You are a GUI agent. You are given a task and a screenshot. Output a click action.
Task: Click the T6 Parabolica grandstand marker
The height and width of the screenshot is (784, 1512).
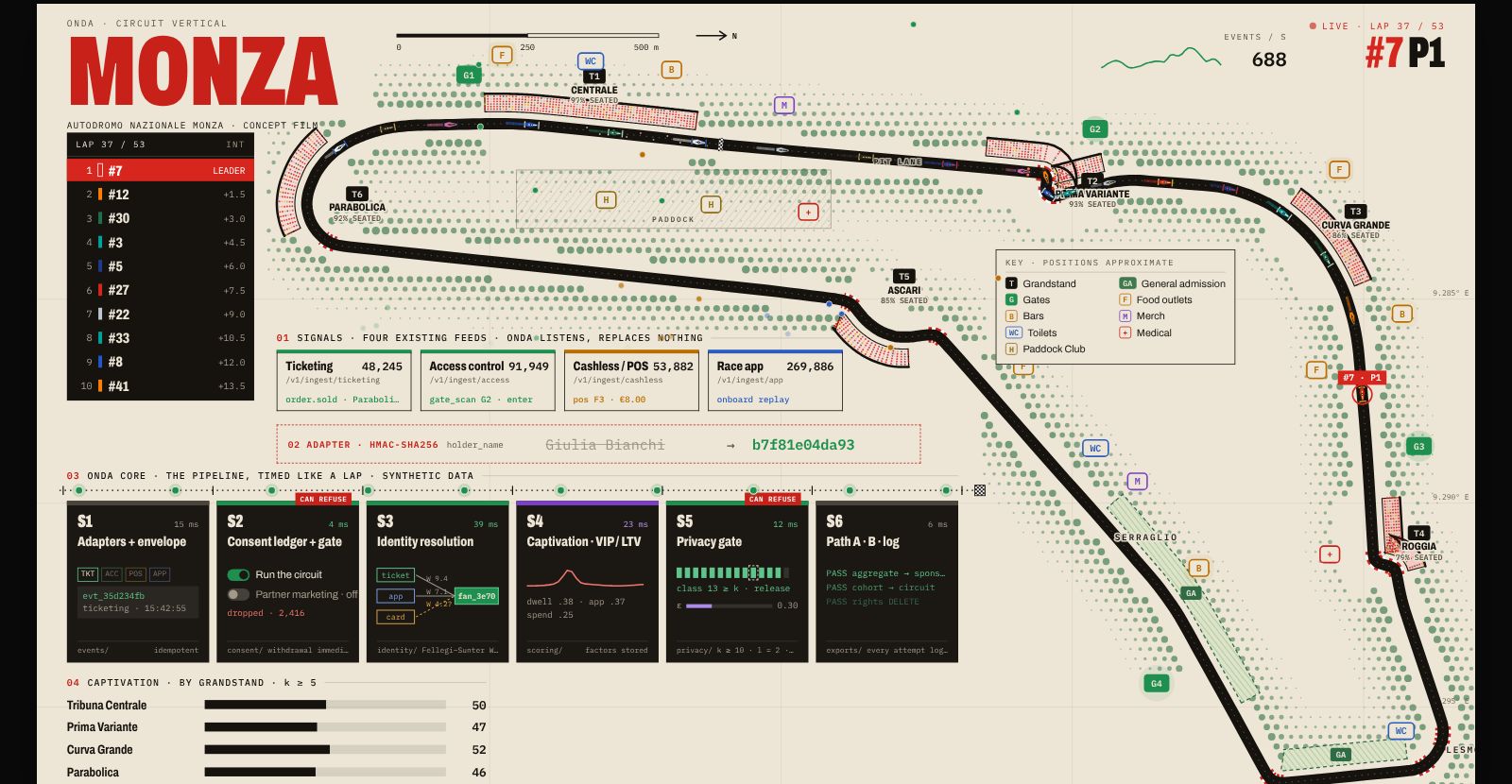point(356,195)
